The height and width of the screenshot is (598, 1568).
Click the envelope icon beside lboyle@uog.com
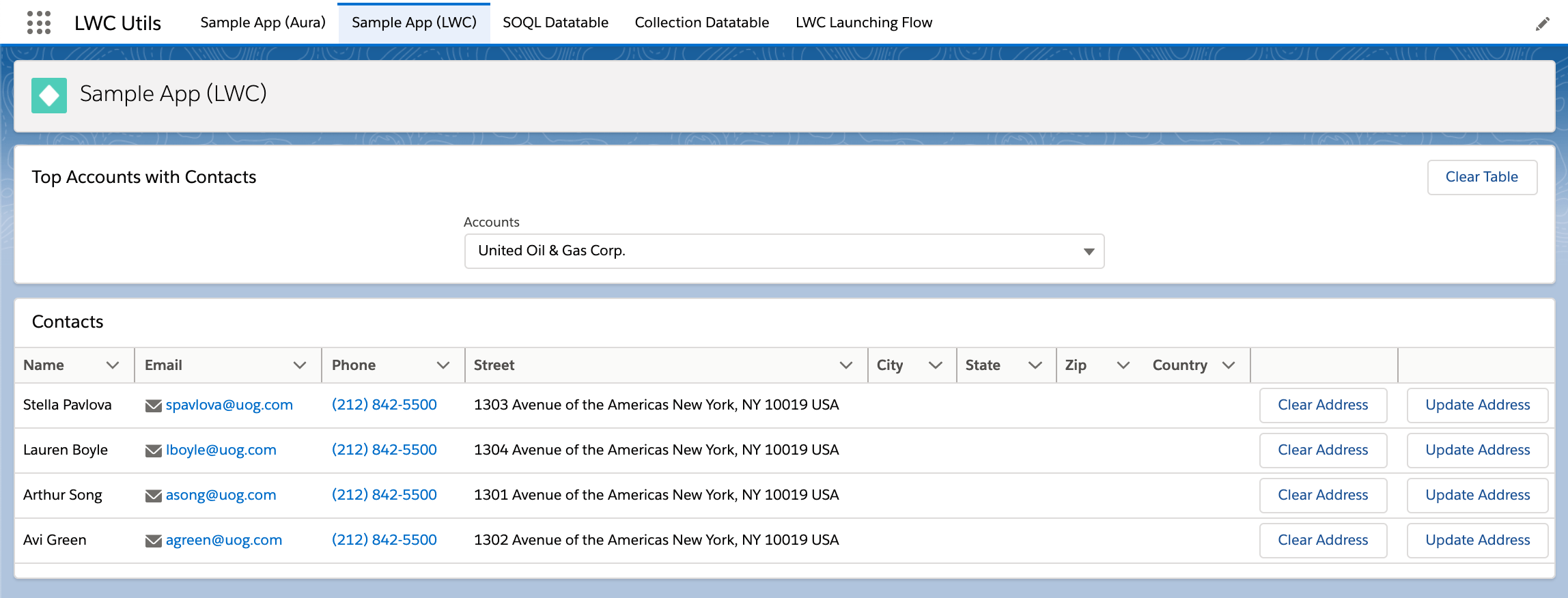click(x=153, y=451)
